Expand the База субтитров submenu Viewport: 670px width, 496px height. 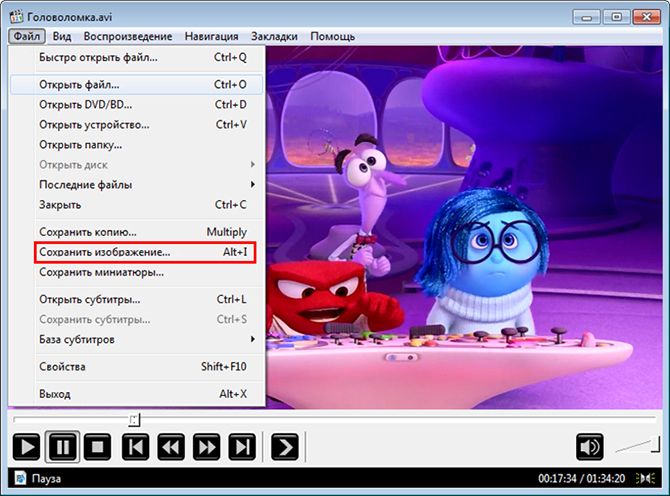pos(137,340)
